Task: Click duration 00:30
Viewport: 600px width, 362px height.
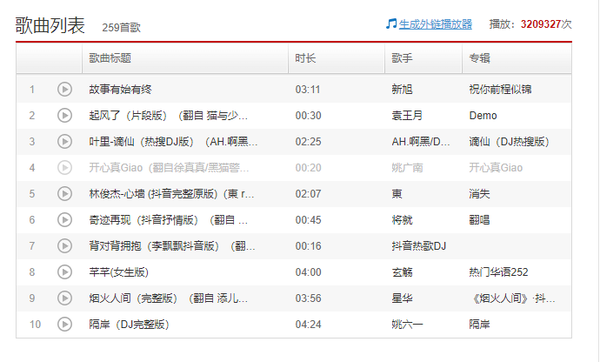Action: pos(308,116)
